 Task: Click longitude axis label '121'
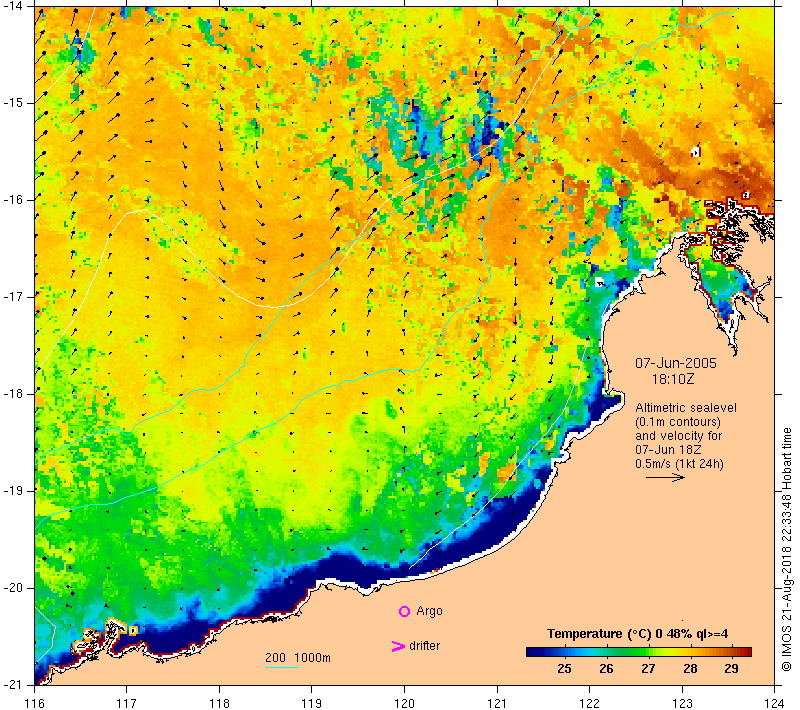(497, 703)
